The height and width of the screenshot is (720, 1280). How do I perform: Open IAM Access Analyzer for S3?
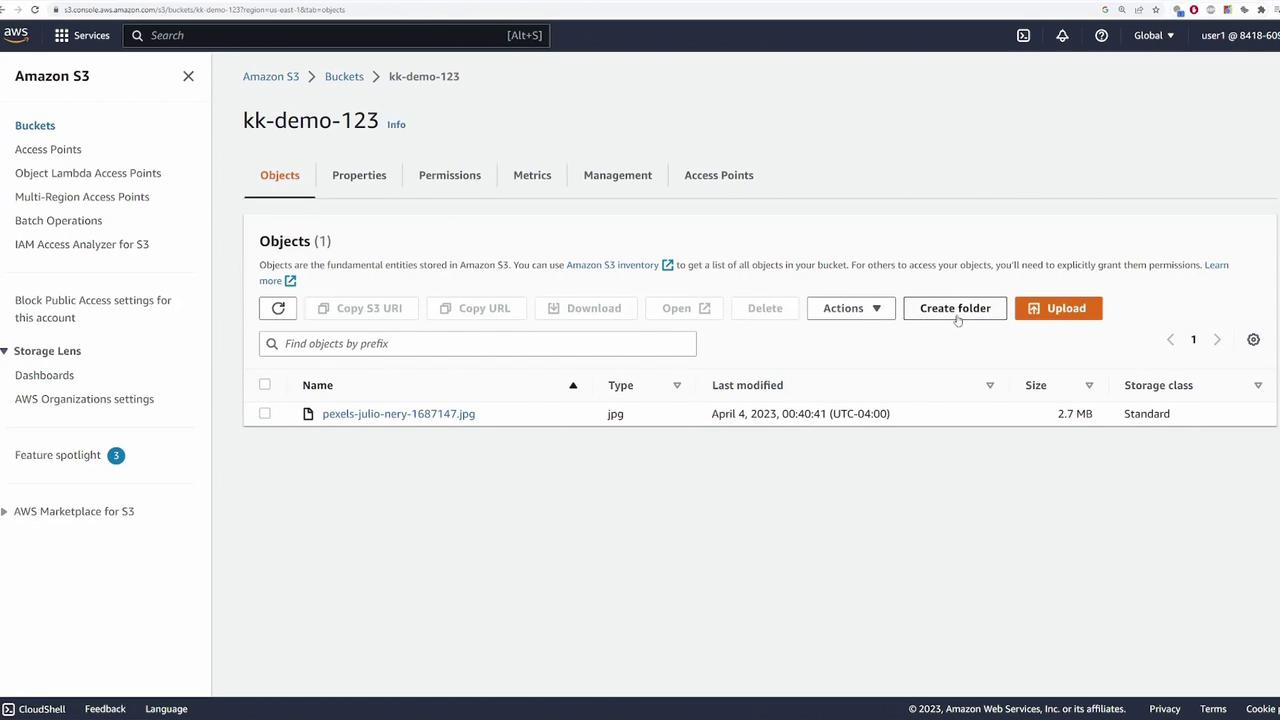click(82, 245)
